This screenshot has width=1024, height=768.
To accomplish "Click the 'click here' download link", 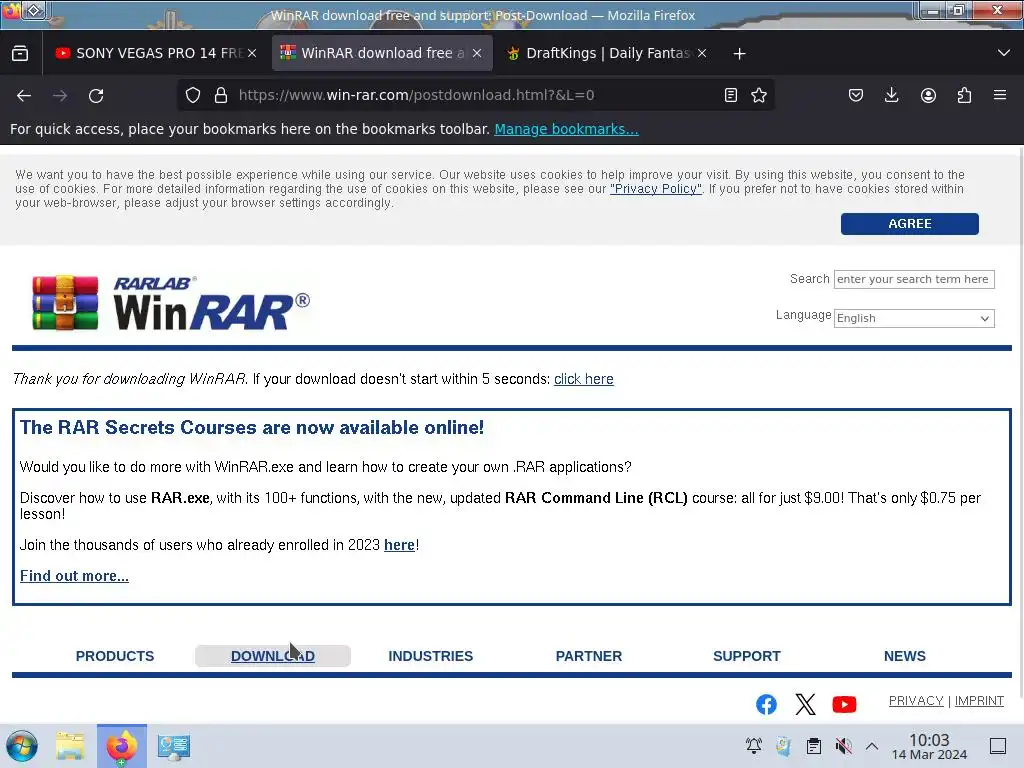I will pos(584,379).
